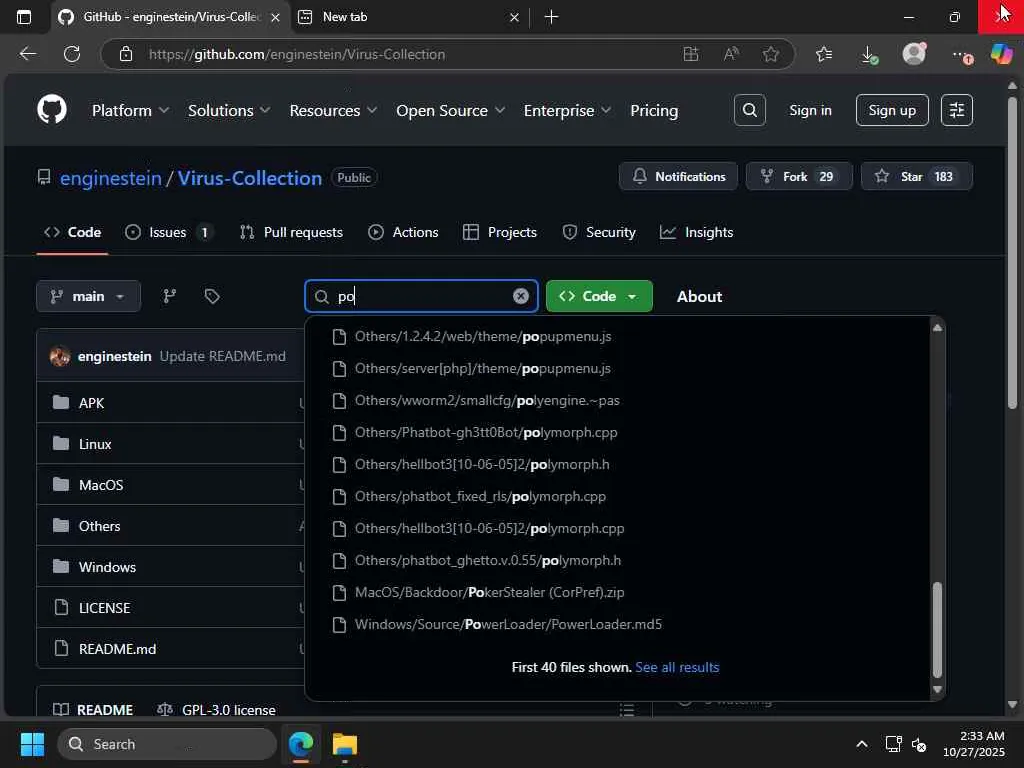1024x768 pixels.
Task: Switch to the Projects tab
Action: click(x=500, y=232)
